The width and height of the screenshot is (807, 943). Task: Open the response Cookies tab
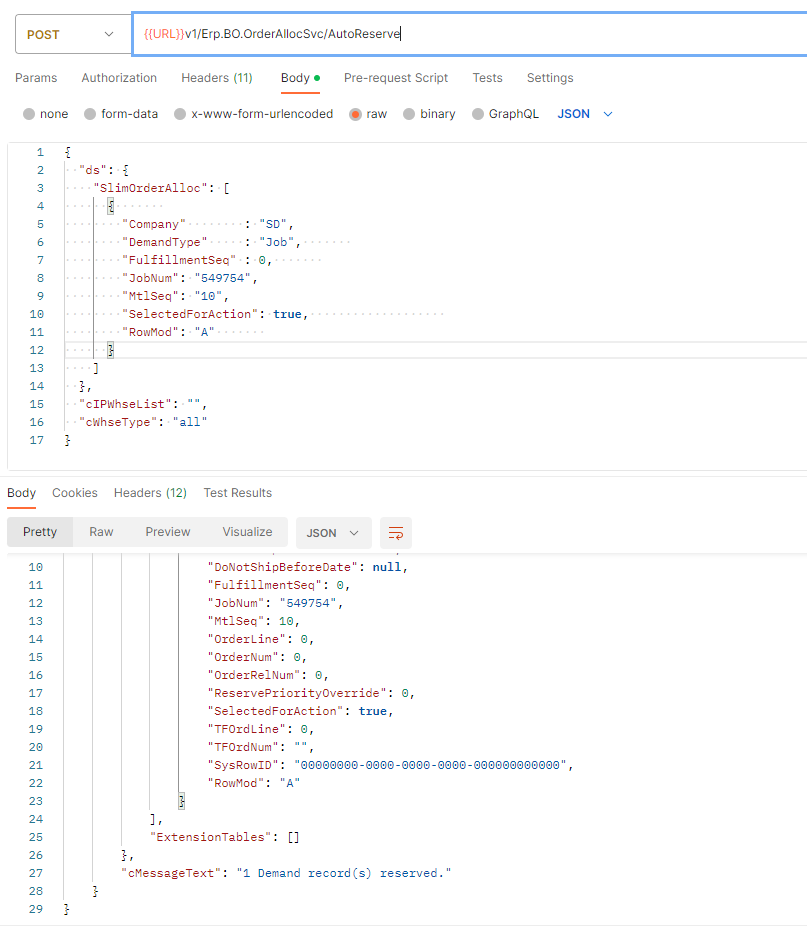[75, 493]
